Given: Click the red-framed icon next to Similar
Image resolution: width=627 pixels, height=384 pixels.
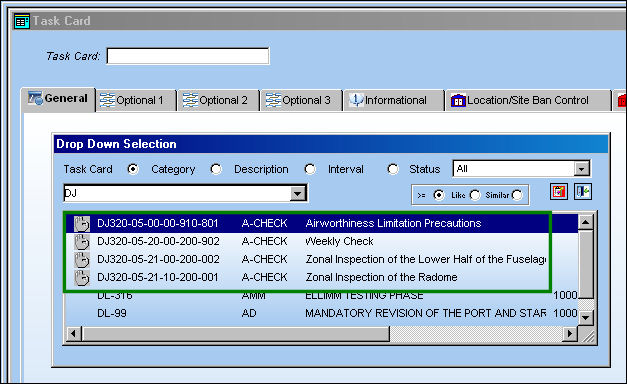Looking at the screenshot, I should [559, 192].
